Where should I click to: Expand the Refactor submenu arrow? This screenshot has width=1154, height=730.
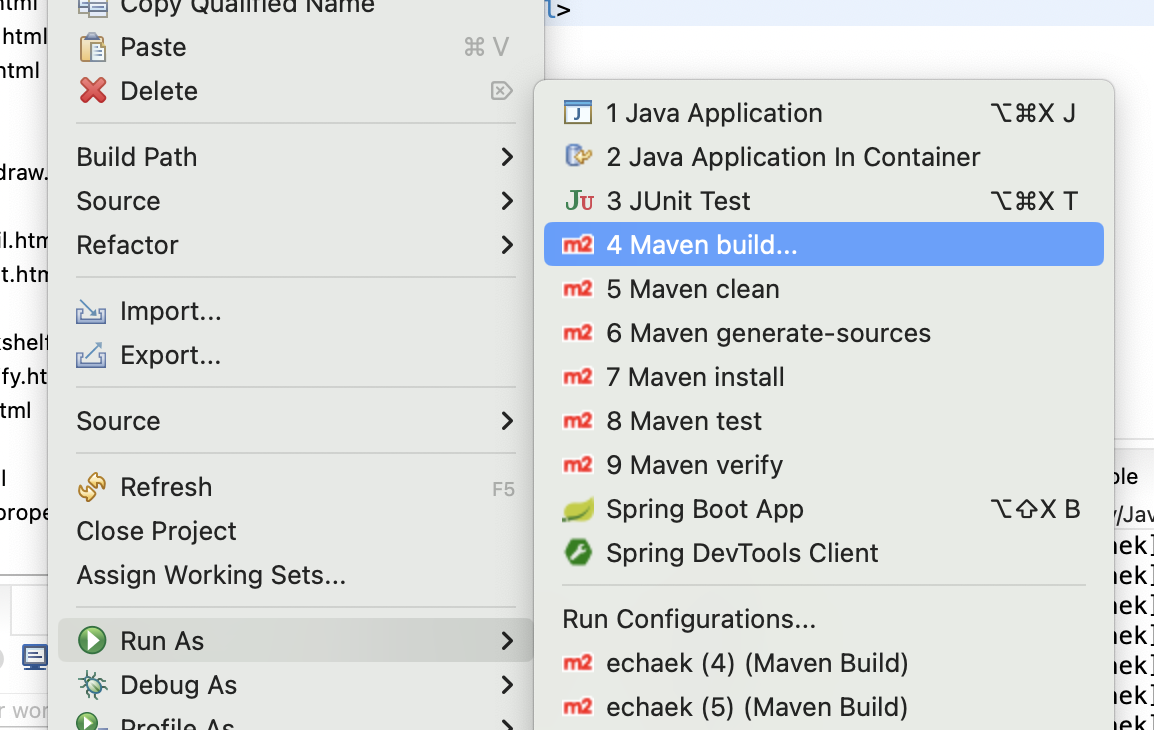tap(506, 245)
